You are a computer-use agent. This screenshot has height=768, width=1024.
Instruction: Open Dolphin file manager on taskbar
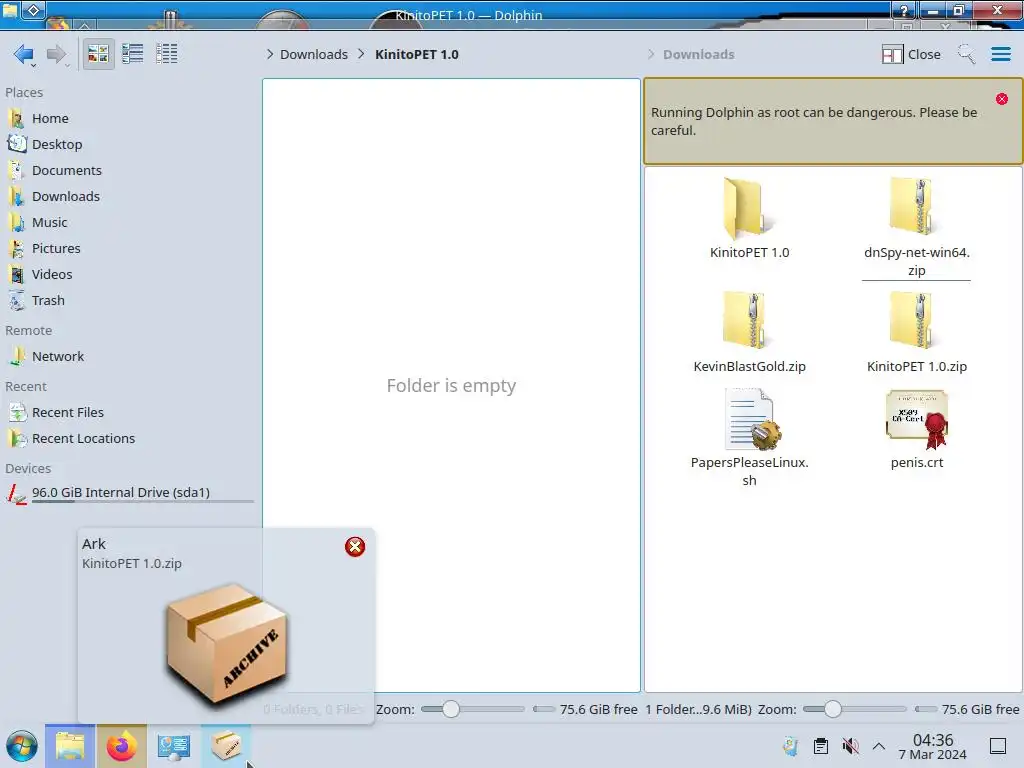click(70, 746)
